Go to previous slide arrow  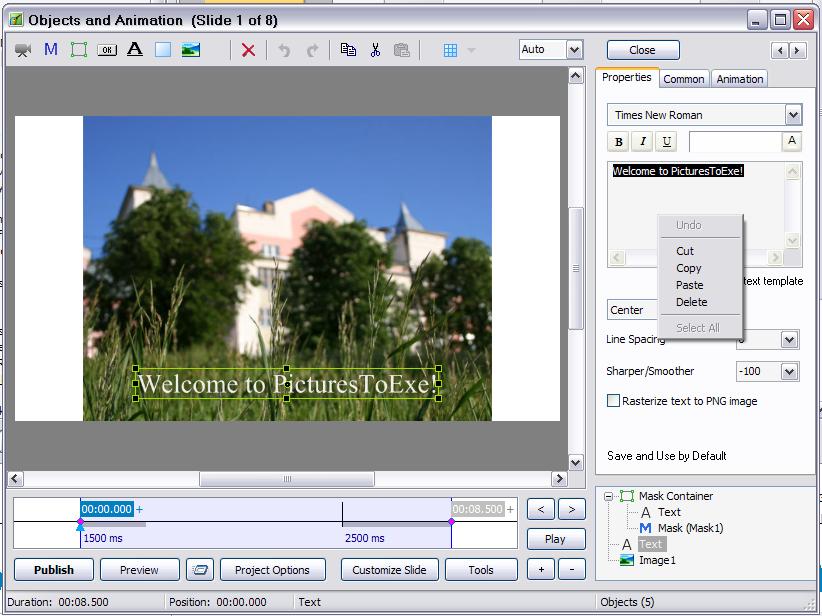pyautogui.click(x=780, y=50)
